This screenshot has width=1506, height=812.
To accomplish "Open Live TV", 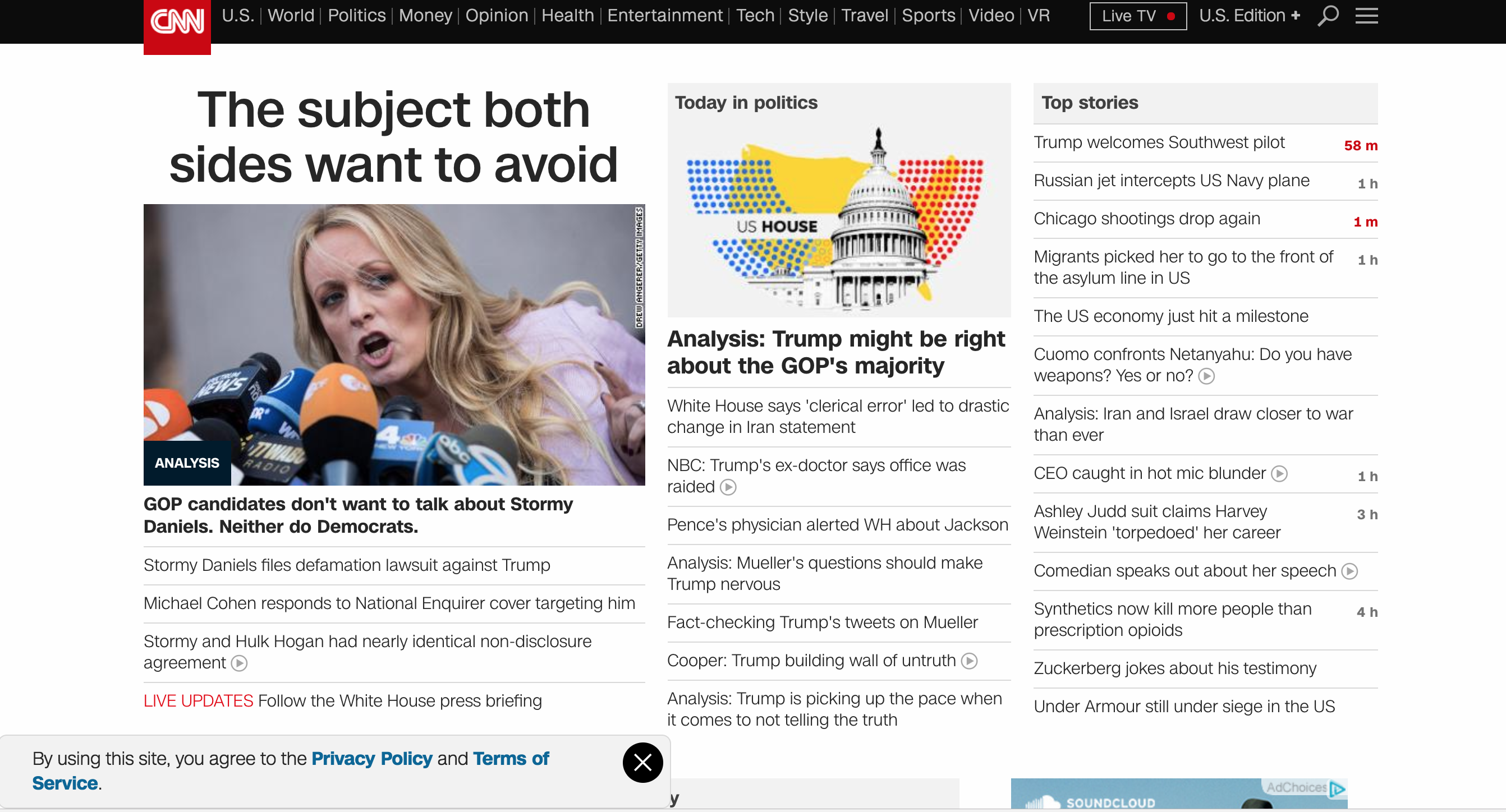I will click(1138, 16).
